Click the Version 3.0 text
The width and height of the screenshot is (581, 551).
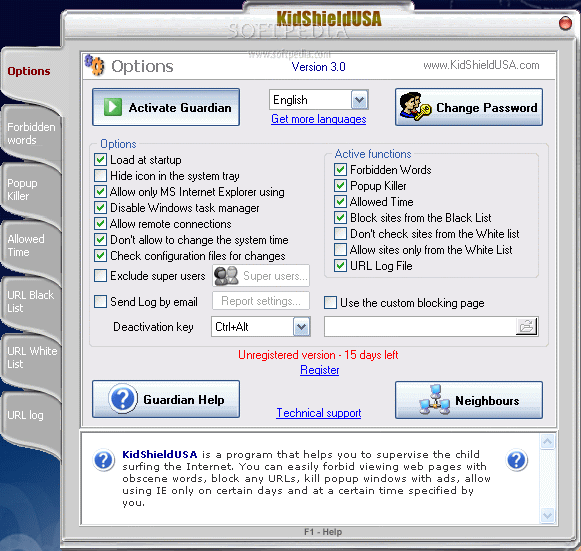coord(319,67)
